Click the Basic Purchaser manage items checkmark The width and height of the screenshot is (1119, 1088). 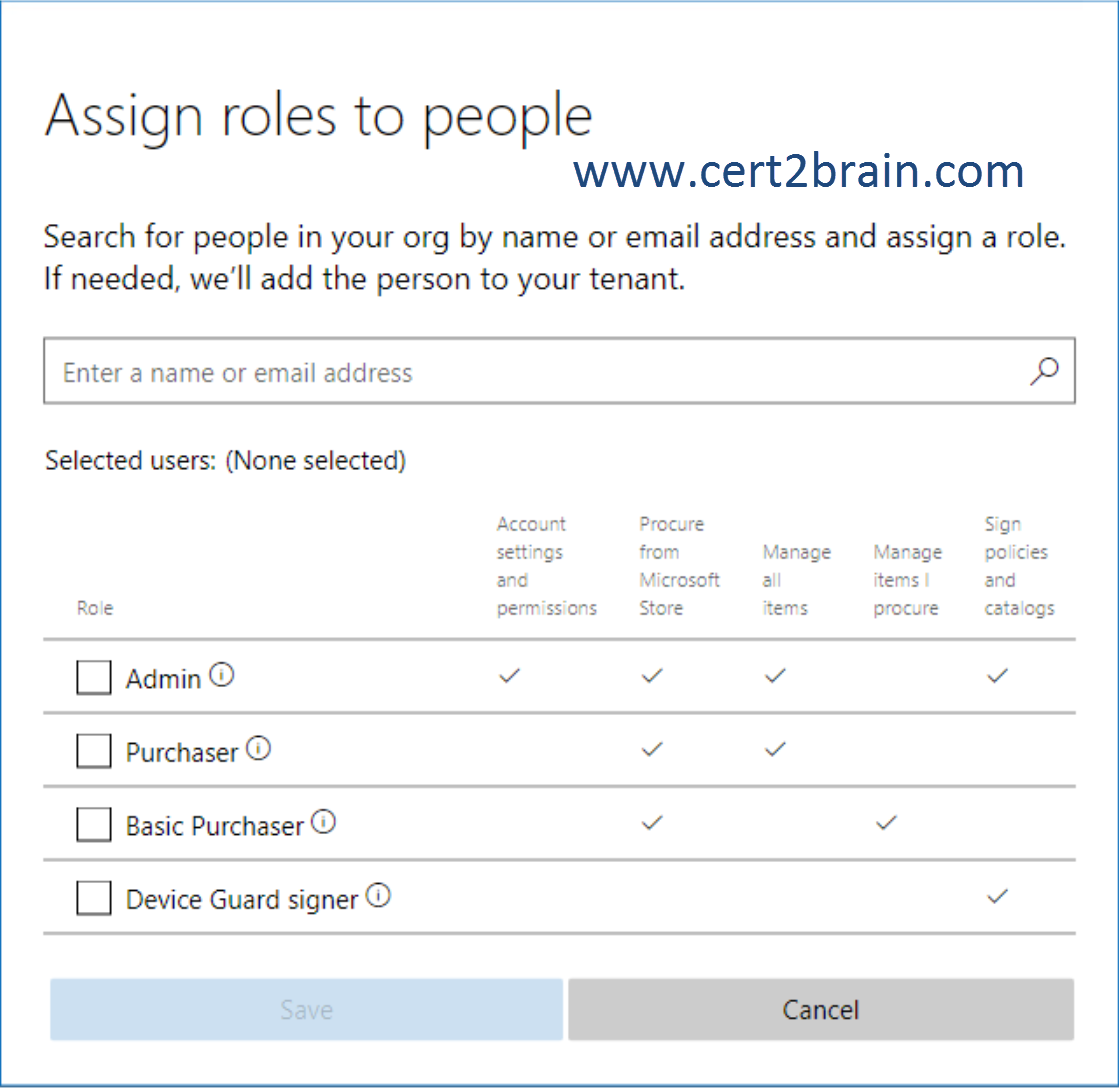click(886, 823)
